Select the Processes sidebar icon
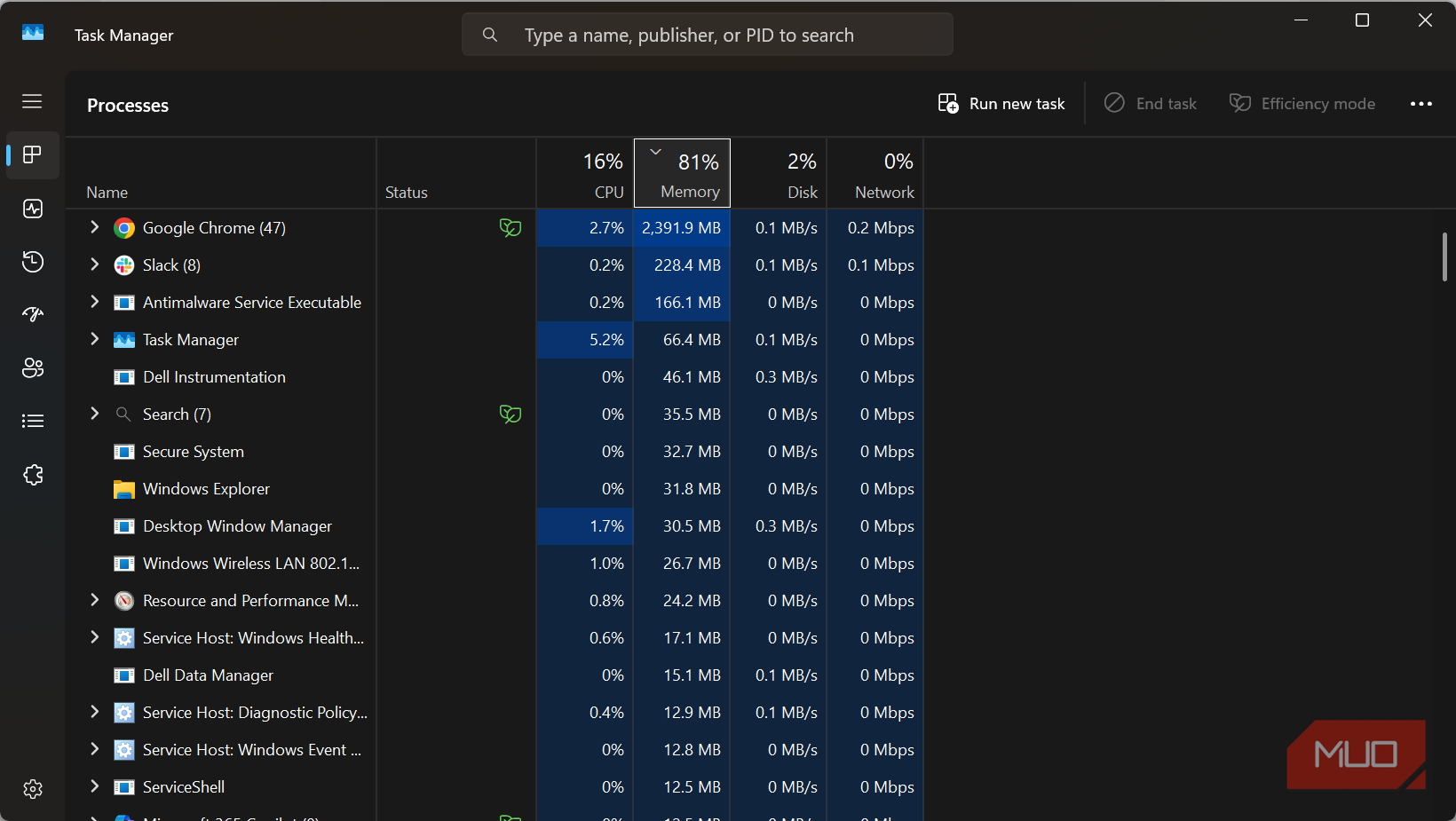The width and height of the screenshot is (1456, 821). click(32, 154)
